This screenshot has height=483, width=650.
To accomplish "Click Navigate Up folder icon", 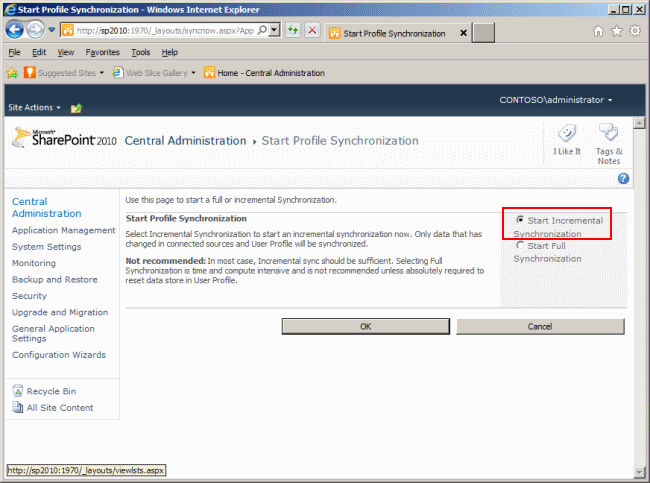I will coord(76,108).
